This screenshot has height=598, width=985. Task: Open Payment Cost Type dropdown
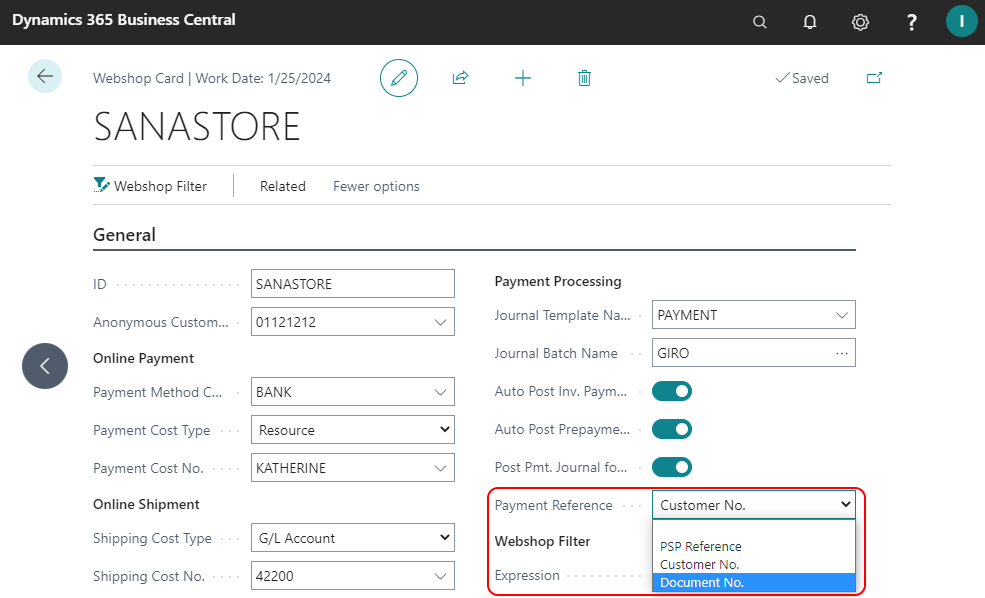click(x=352, y=430)
